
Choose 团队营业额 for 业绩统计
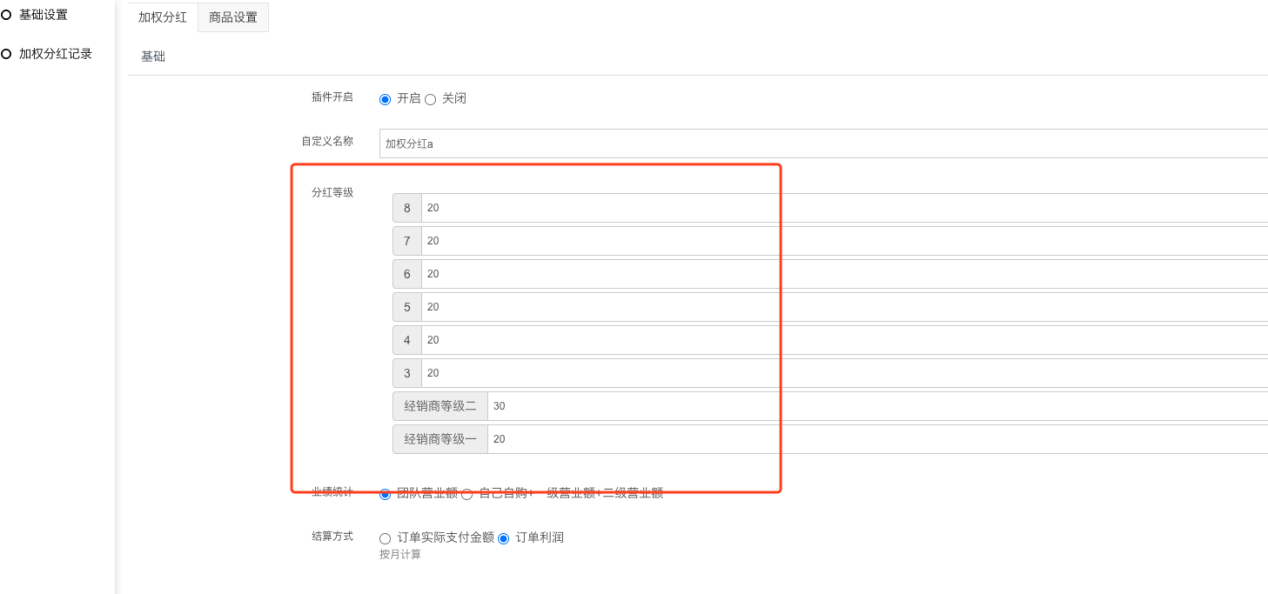click(385, 494)
